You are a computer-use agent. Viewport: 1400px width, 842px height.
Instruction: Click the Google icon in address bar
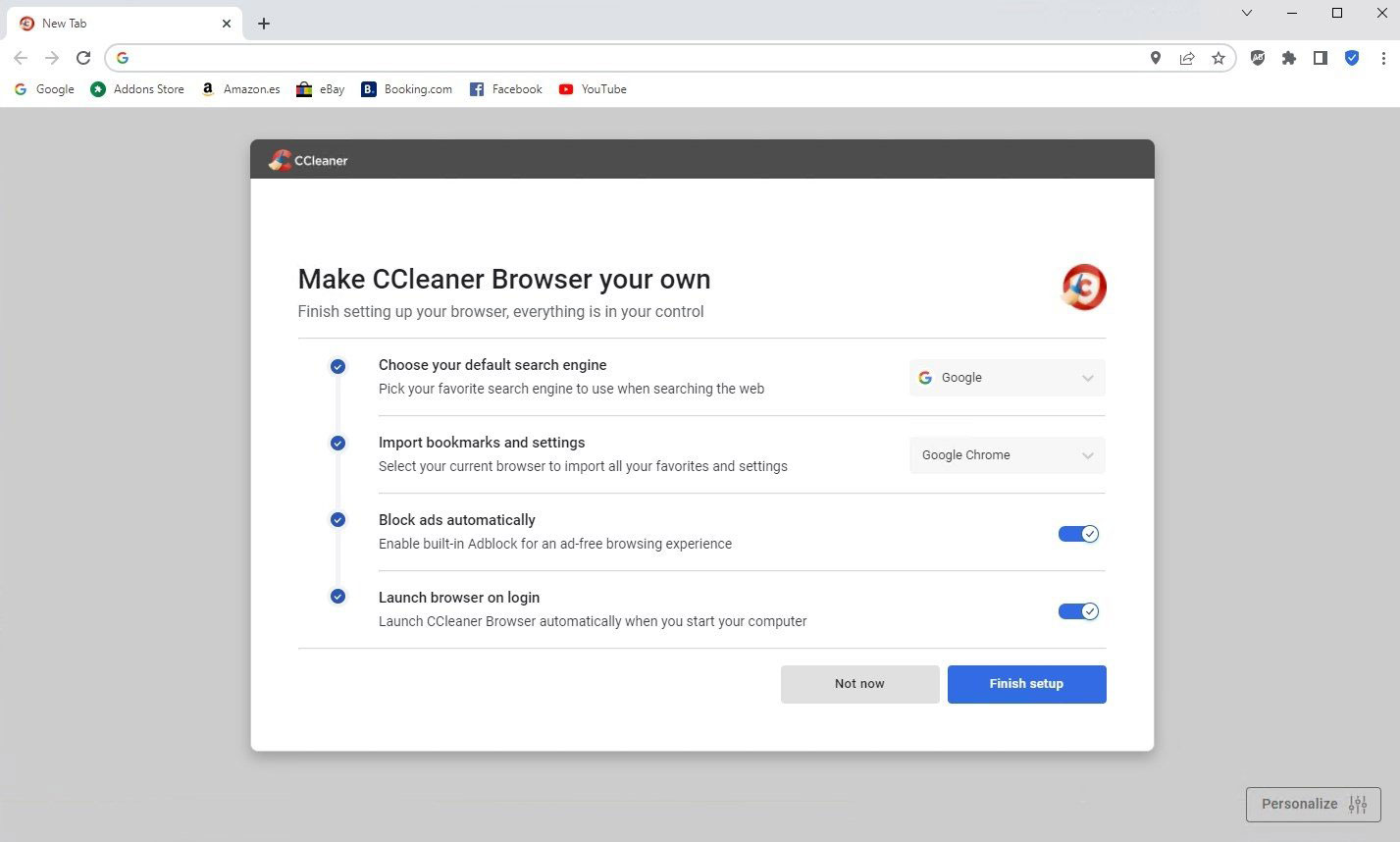point(123,58)
